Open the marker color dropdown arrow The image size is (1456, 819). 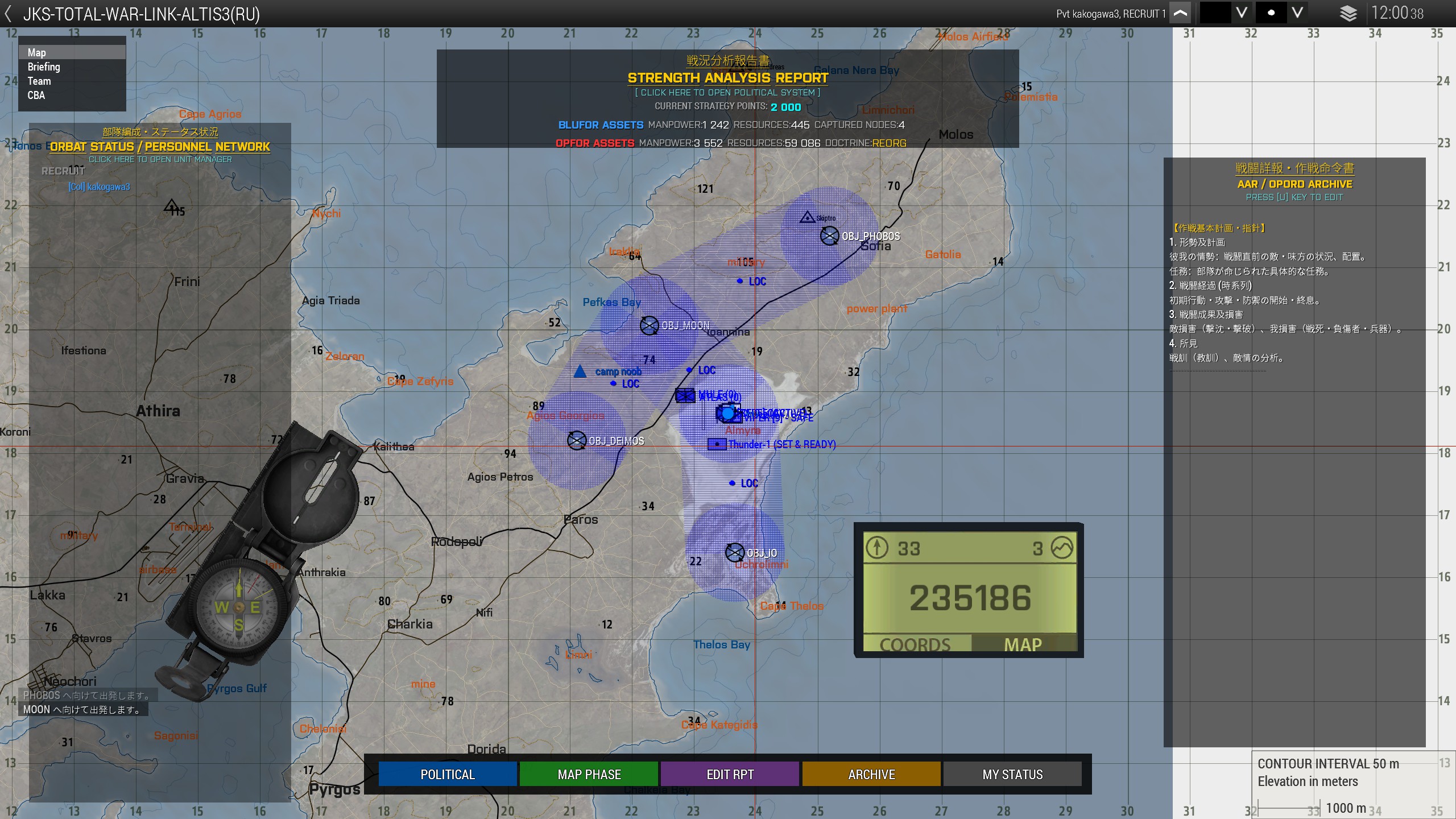(x=1242, y=13)
